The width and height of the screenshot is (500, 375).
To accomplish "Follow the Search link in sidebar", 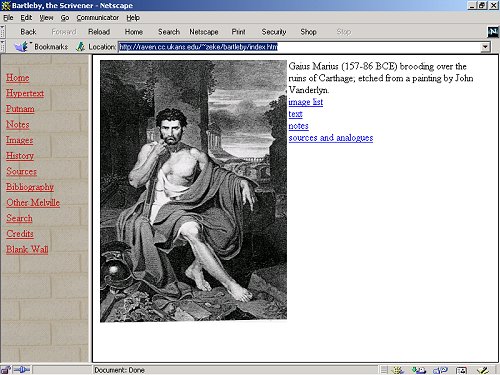I will (19, 218).
